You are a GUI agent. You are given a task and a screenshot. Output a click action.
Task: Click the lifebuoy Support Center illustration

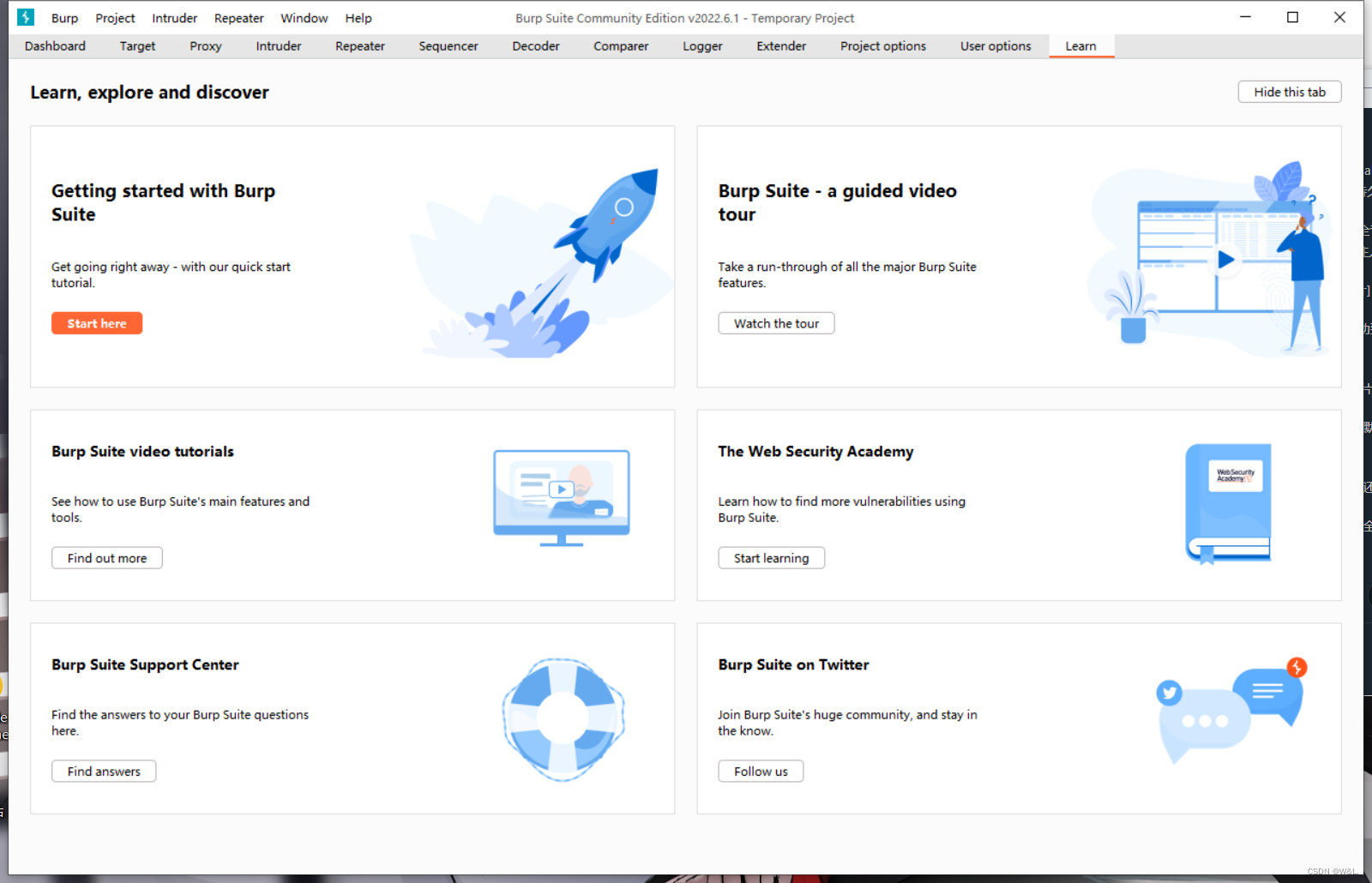coord(563,719)
